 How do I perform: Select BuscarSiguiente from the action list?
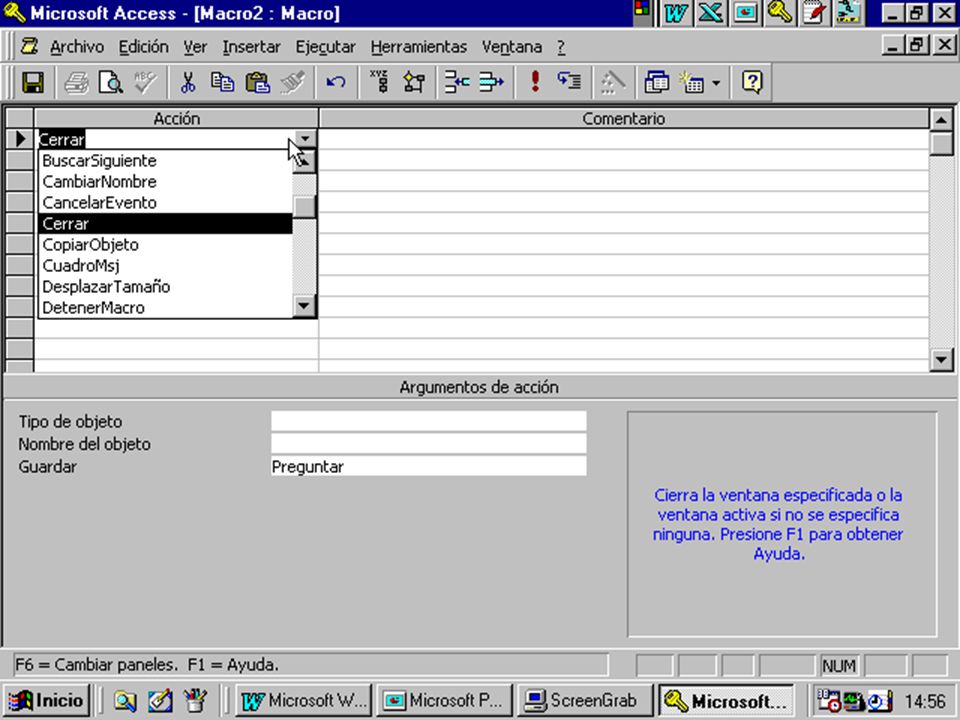(165, 160)
